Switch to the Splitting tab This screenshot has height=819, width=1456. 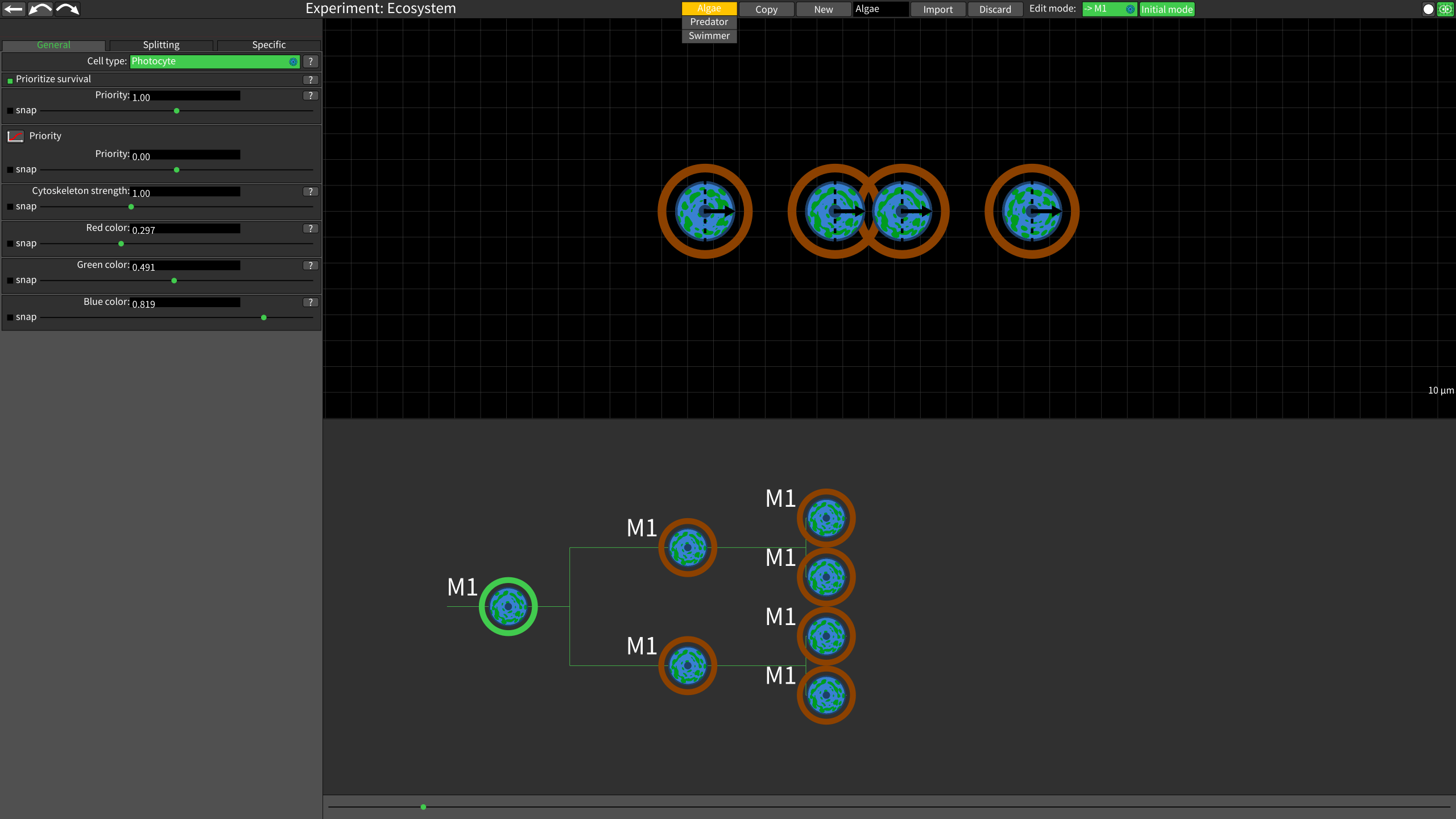tap(161, 45)
